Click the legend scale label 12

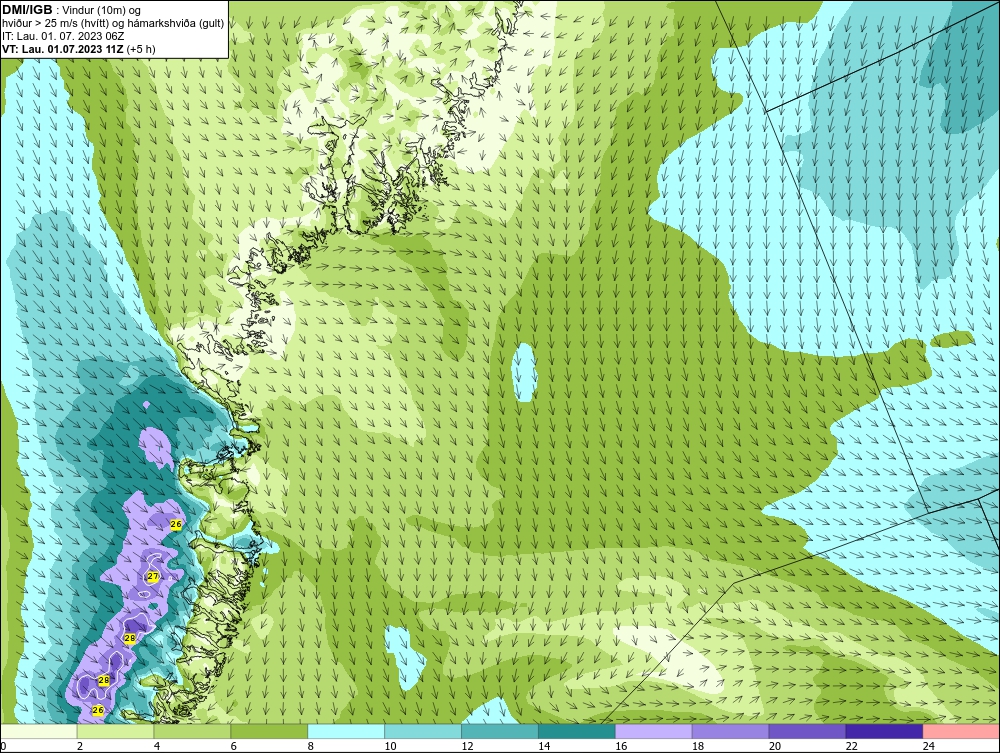point(467,746)
